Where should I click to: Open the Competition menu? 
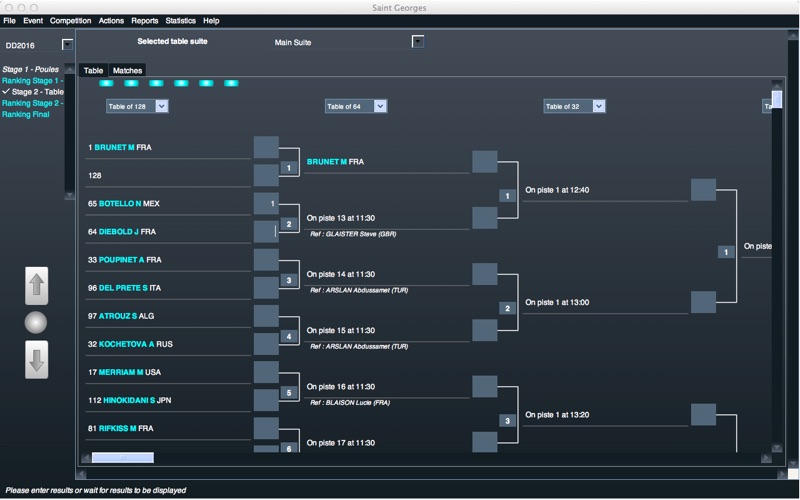coord(70,21)
